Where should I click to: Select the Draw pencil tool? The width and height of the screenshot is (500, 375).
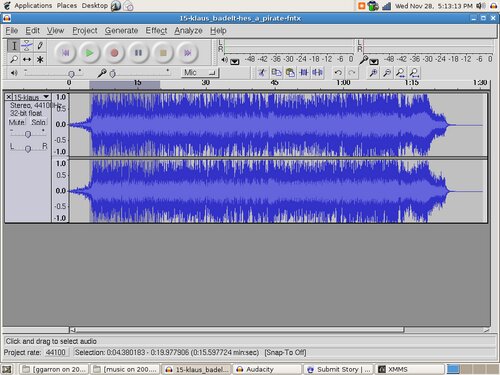coord(40,46)
